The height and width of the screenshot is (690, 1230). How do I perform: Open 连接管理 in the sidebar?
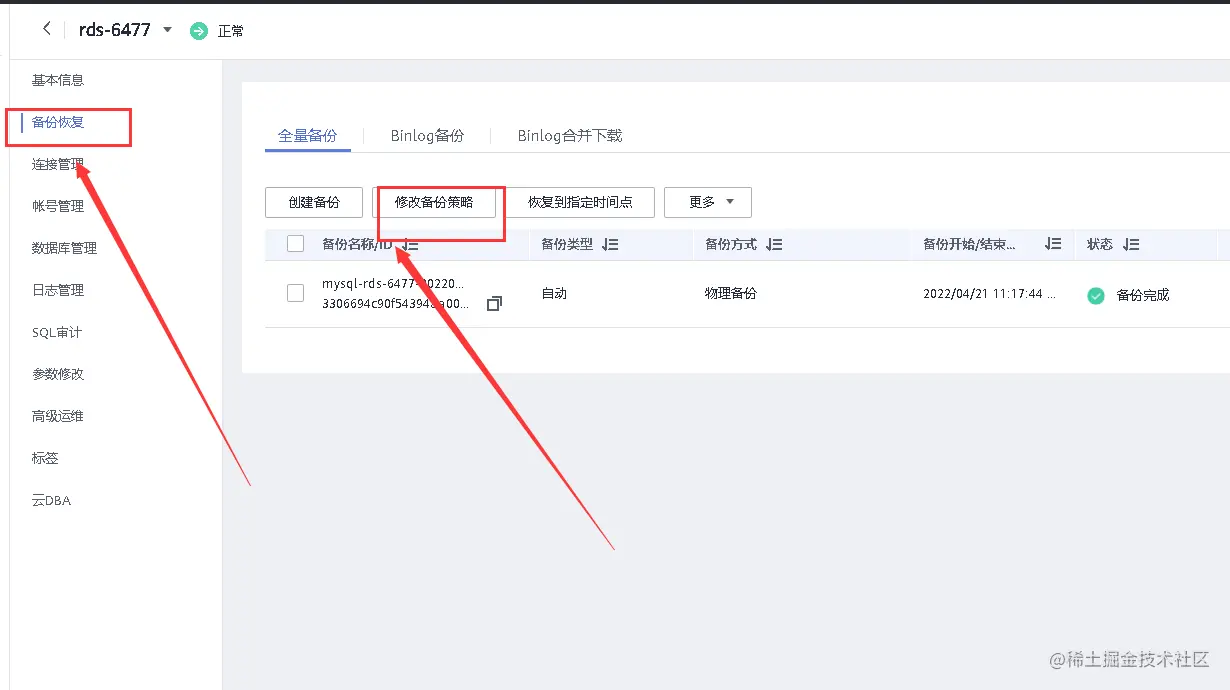pyautogui.click(x=58, y=164)
